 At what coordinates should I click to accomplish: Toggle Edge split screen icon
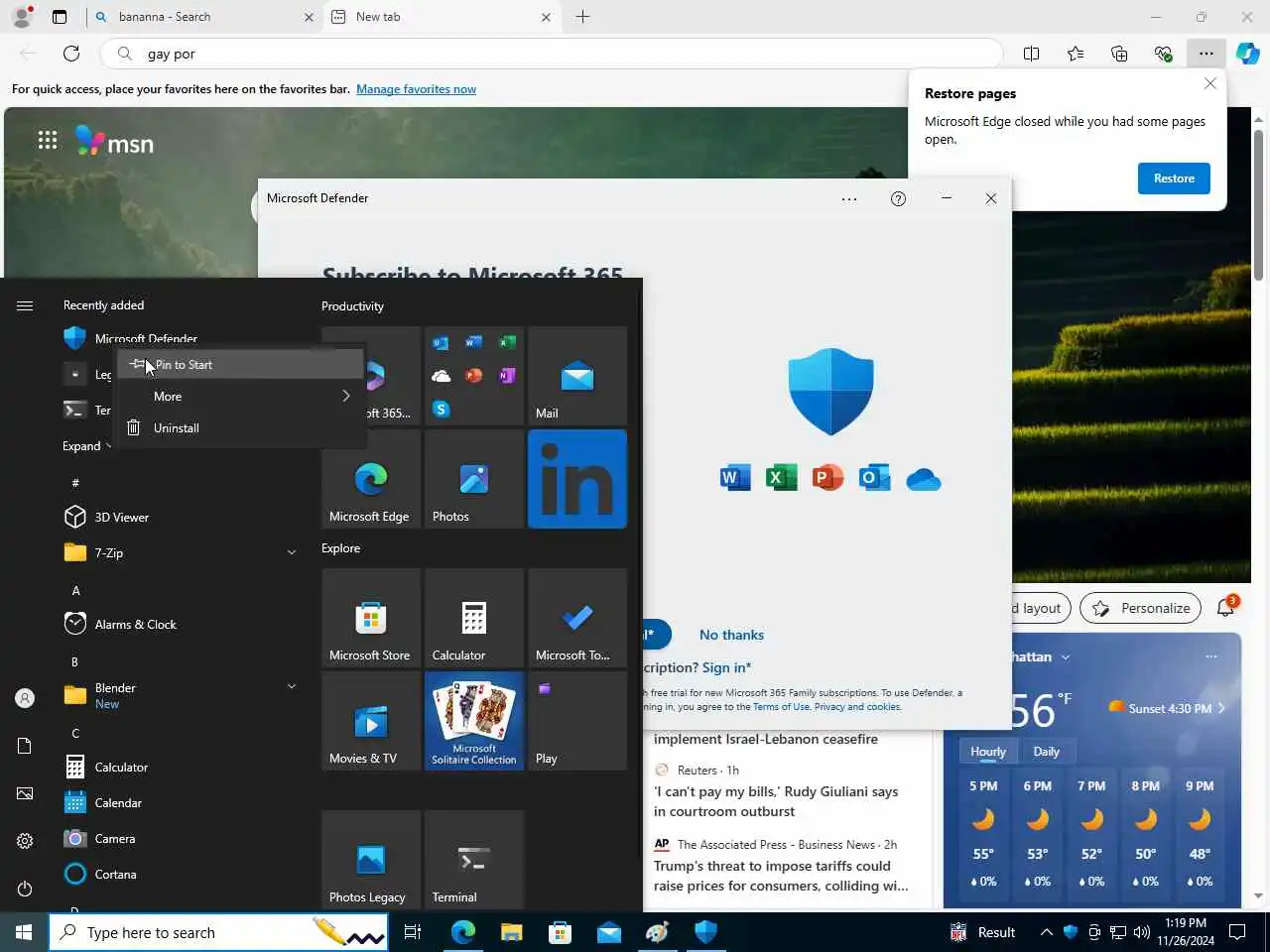point(1032,54)
